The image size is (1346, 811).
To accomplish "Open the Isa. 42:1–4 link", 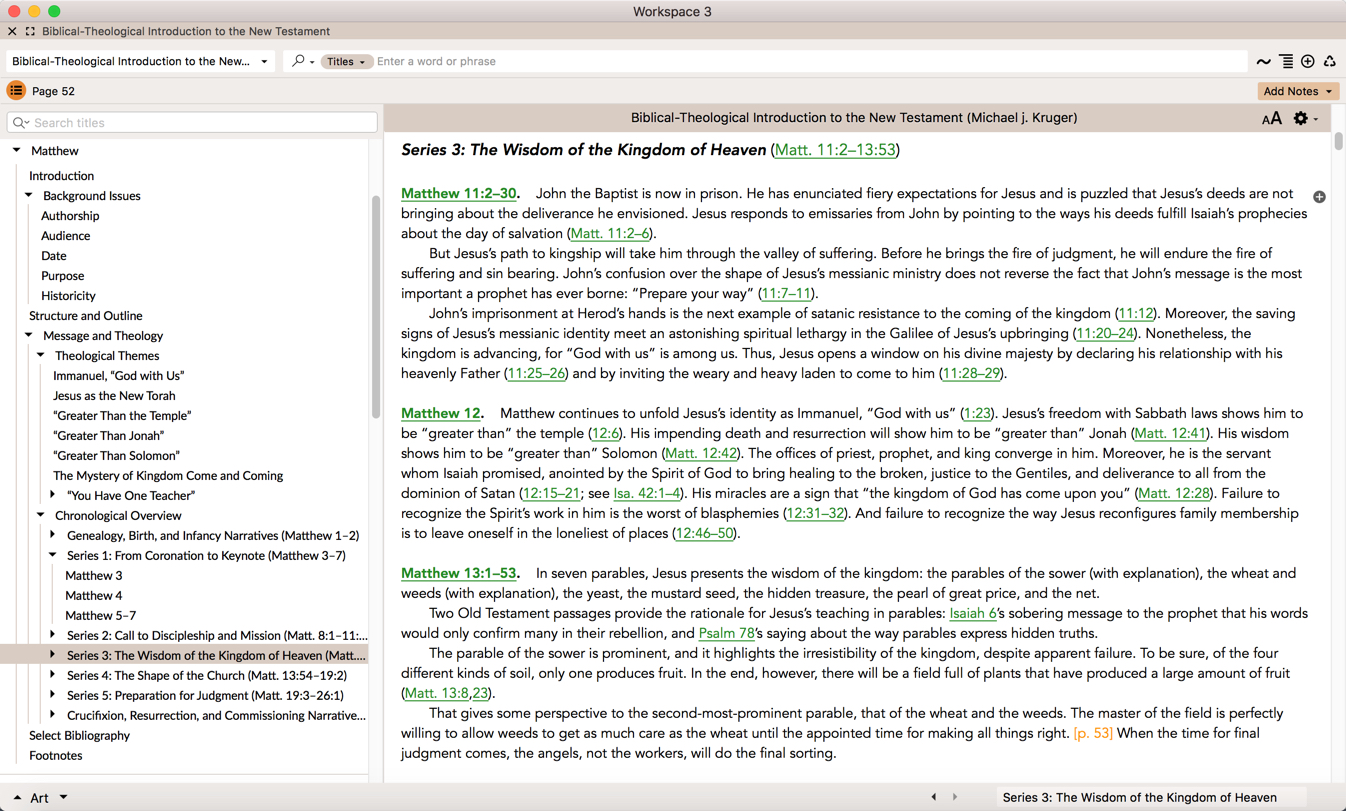I will tap(647, 494).
